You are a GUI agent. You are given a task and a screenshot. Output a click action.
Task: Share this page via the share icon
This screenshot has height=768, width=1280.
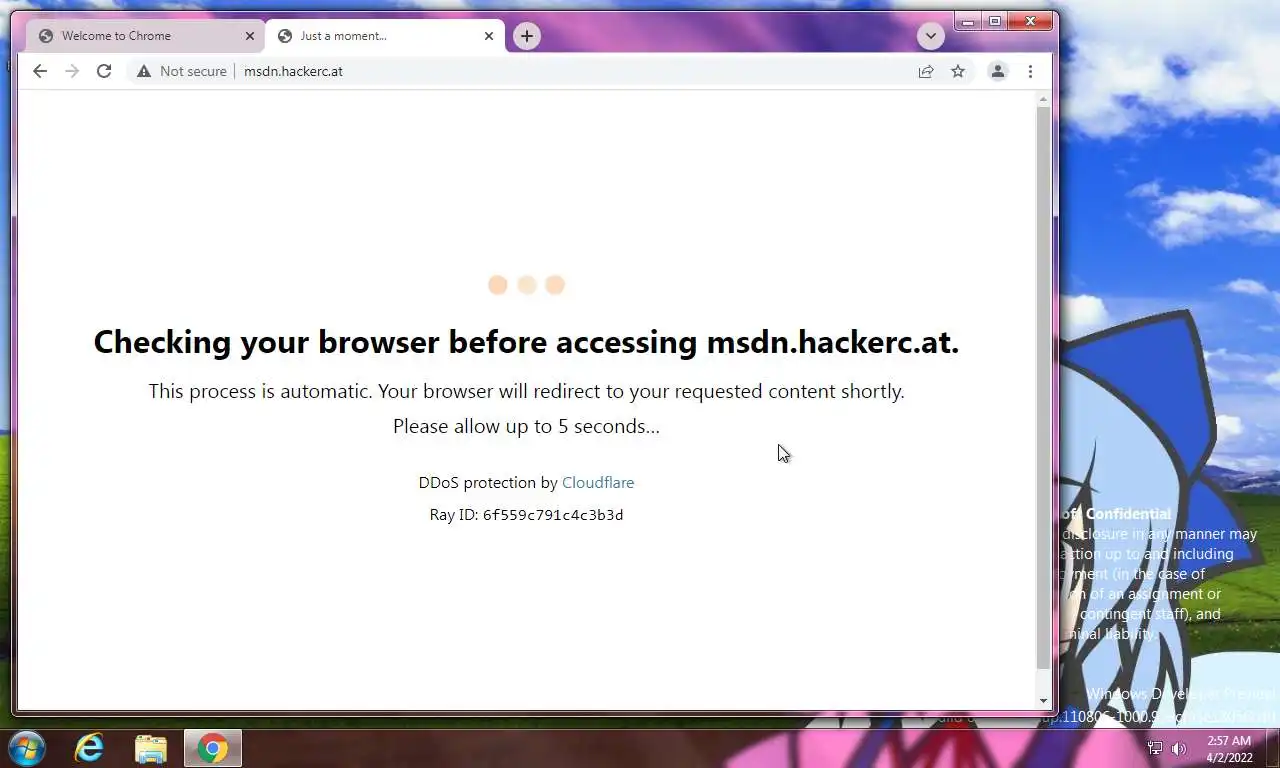click(926, 71)
